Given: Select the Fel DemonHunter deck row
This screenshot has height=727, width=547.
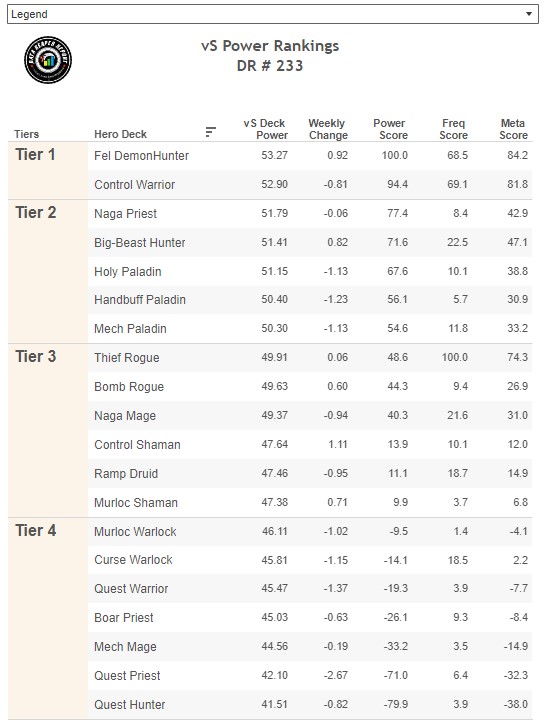Looking at the screenshot, I should 310,155.
